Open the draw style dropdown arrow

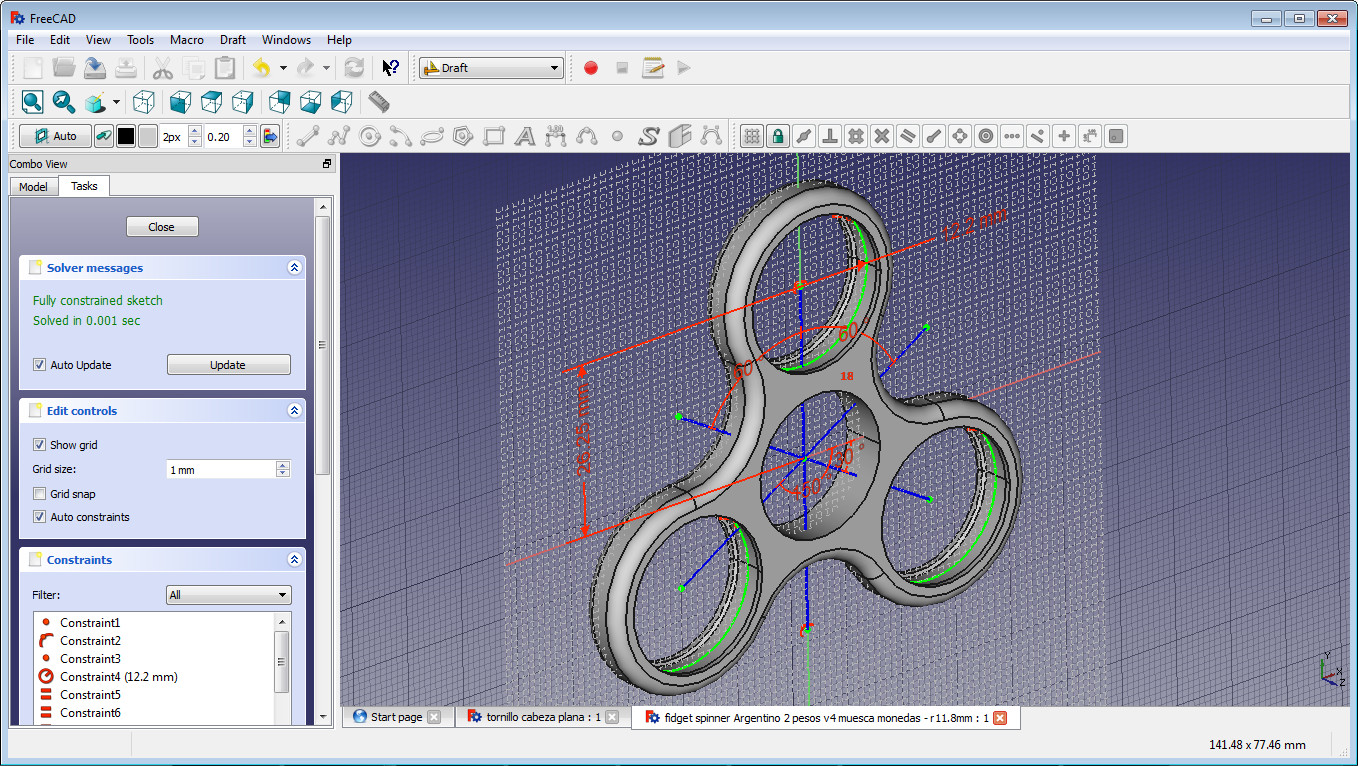coord(116,102)
